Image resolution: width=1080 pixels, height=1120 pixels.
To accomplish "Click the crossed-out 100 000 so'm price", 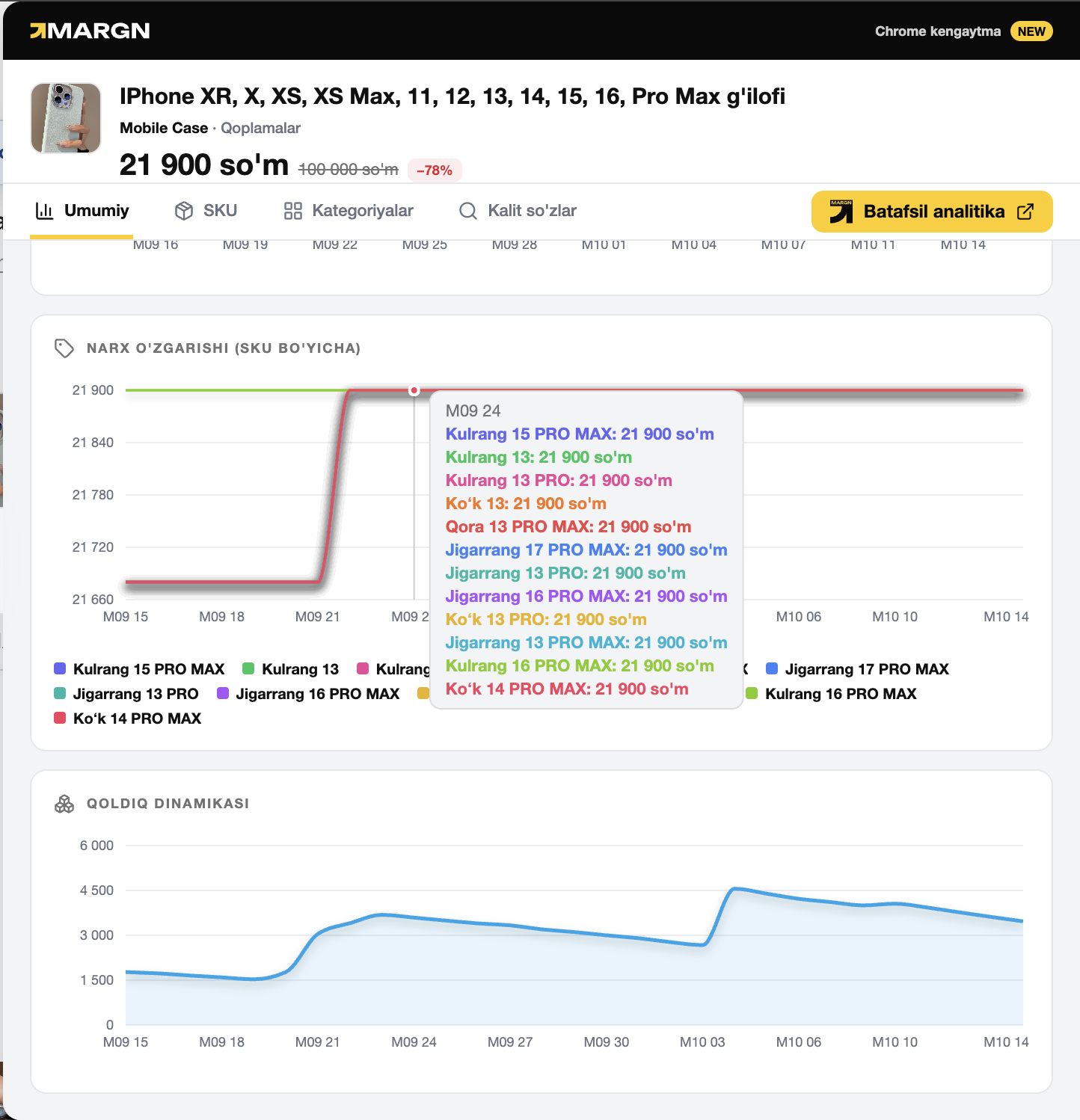I will (x=349, y=170).
